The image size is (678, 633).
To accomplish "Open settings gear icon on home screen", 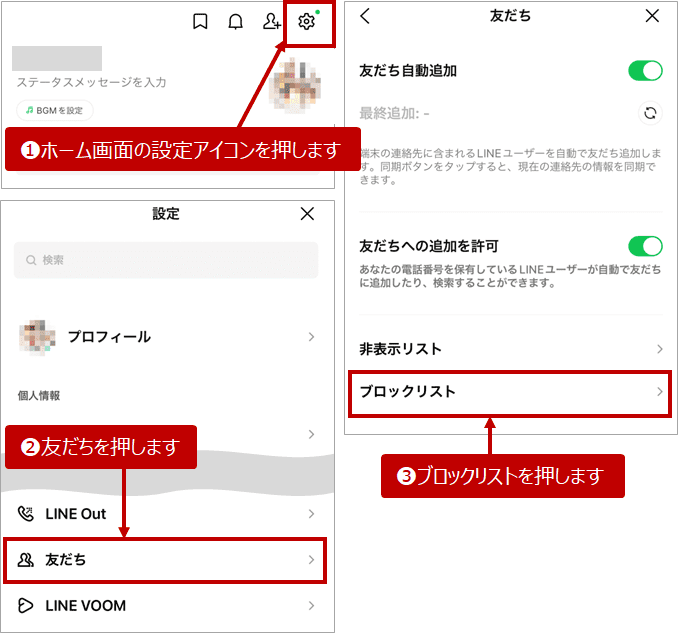I will click(307, 21).
